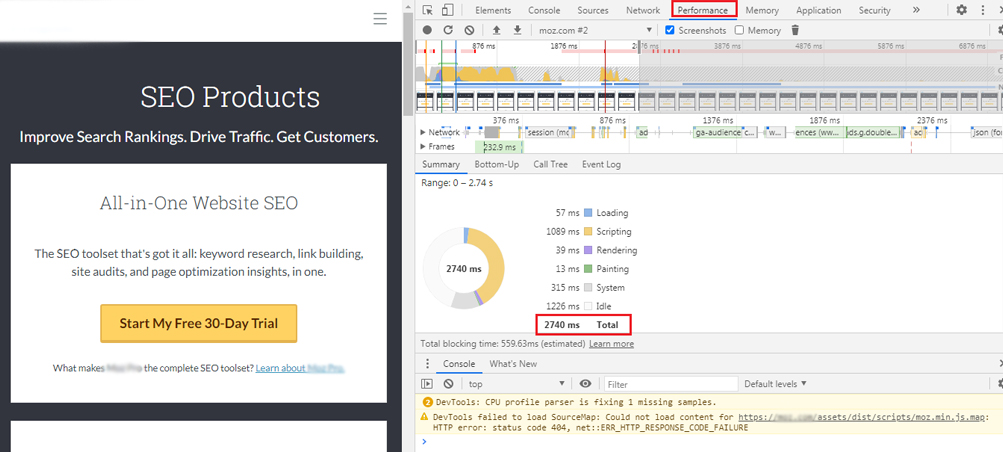Click the Load profile upload arrow
1003x452 pixels.
pyautogui.click(x=496, y=30)
